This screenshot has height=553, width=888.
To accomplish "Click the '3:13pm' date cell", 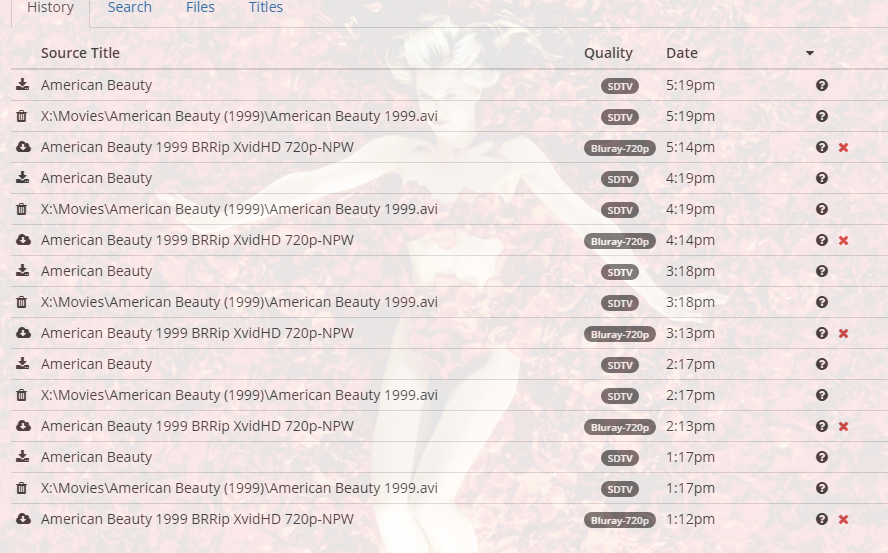I will click(x=690, y=333).
